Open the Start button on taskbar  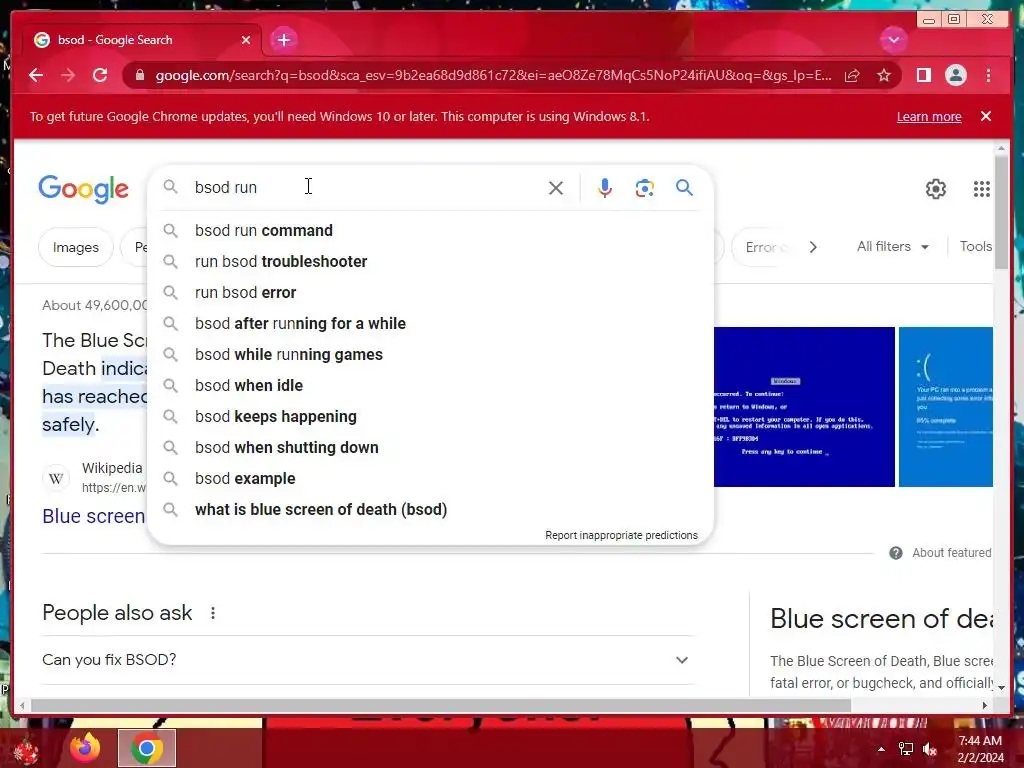coord(26,750)
